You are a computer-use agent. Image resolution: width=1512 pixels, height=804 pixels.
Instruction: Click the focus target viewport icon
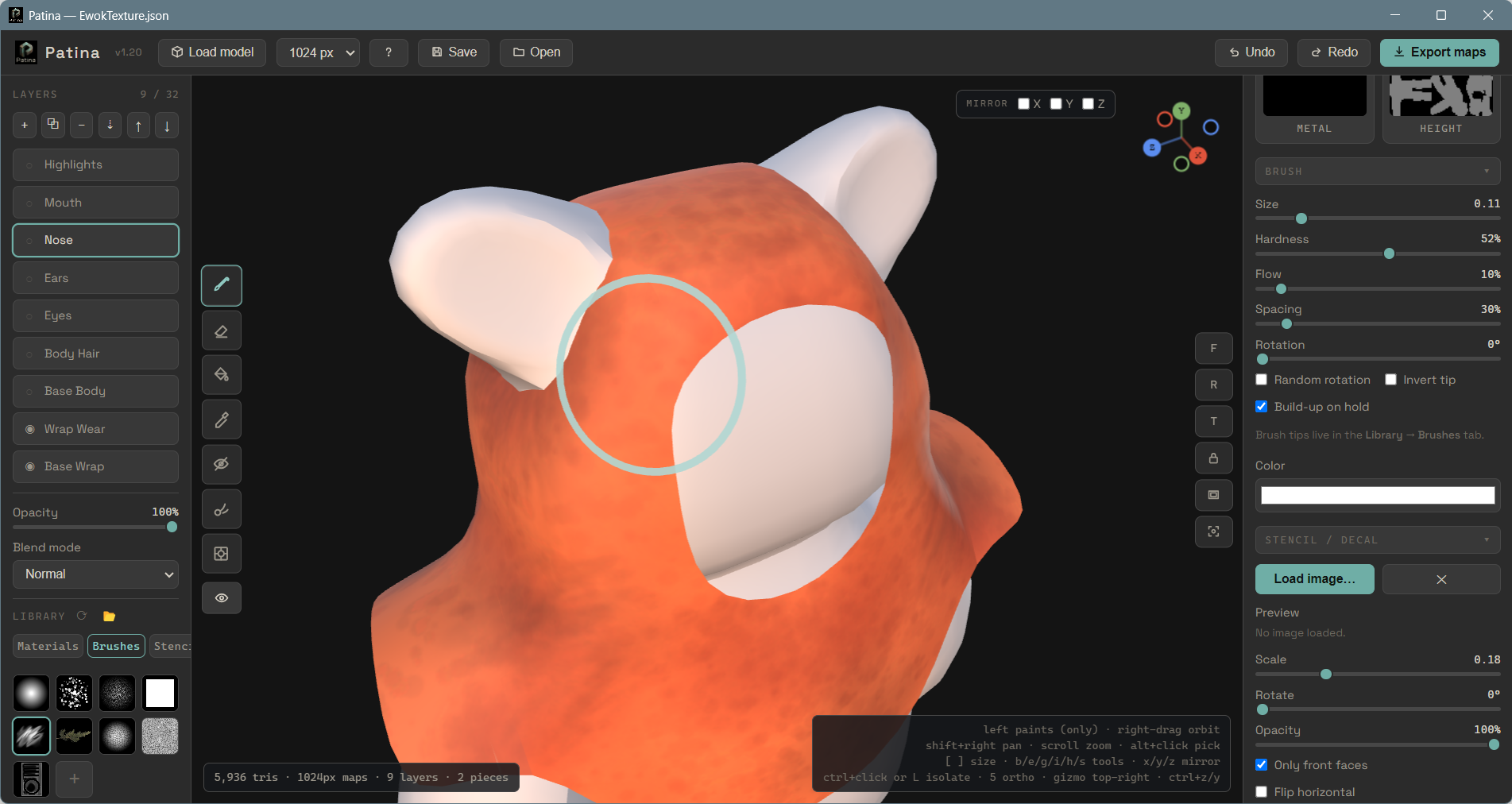(x=1213, y=531)
